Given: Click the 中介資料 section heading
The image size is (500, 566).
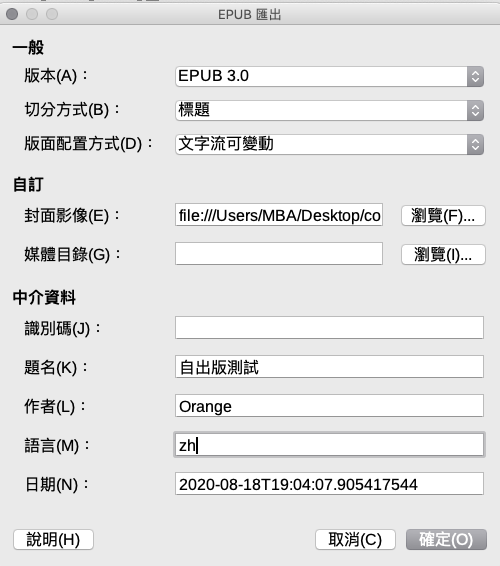Looking at the screenshot, I should (44, 298).
